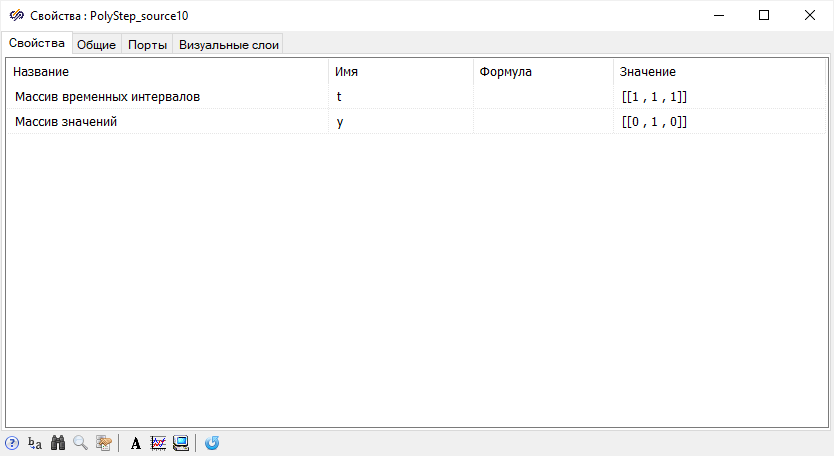This screenshot has height=456, width=834.
Task: Click the bold 'A' font icon
Action: (136, 443)
